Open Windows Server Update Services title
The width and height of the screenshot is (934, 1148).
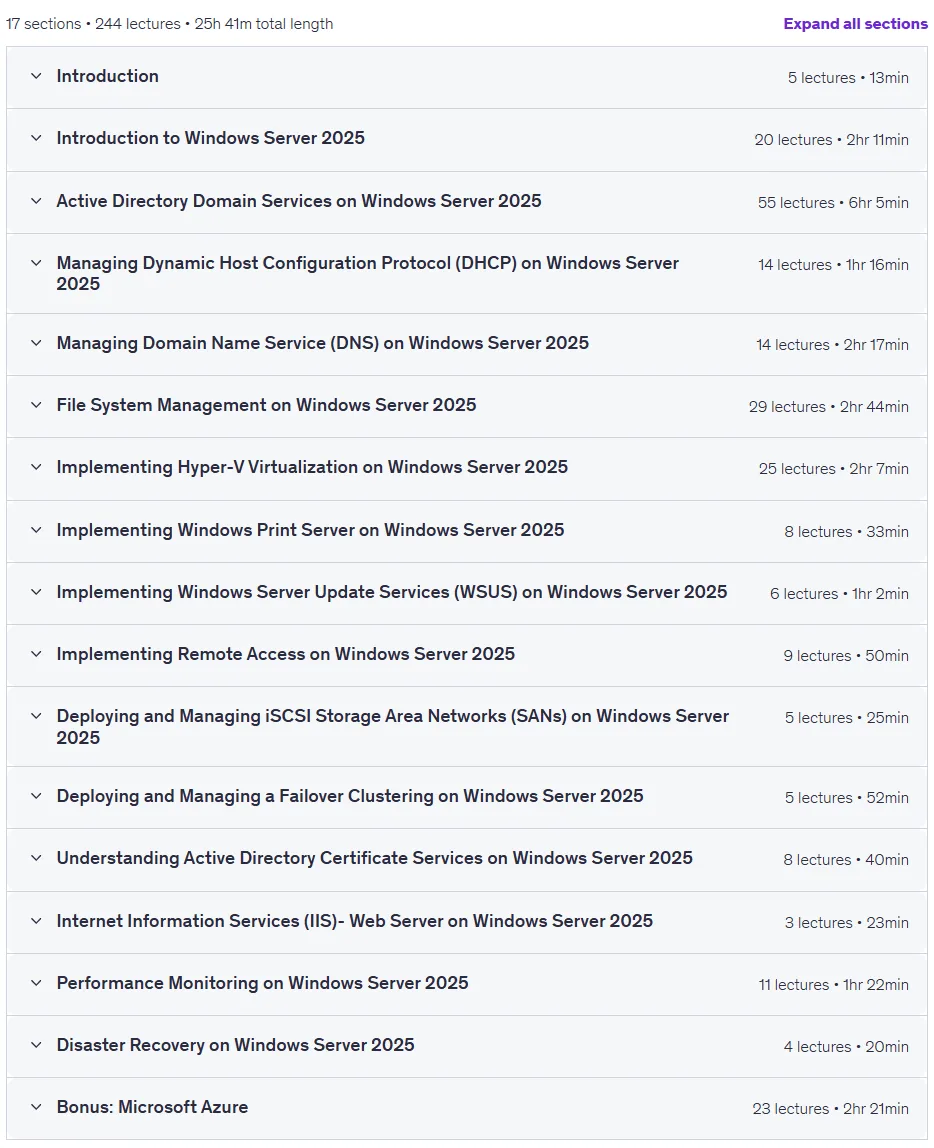[392, 592]
